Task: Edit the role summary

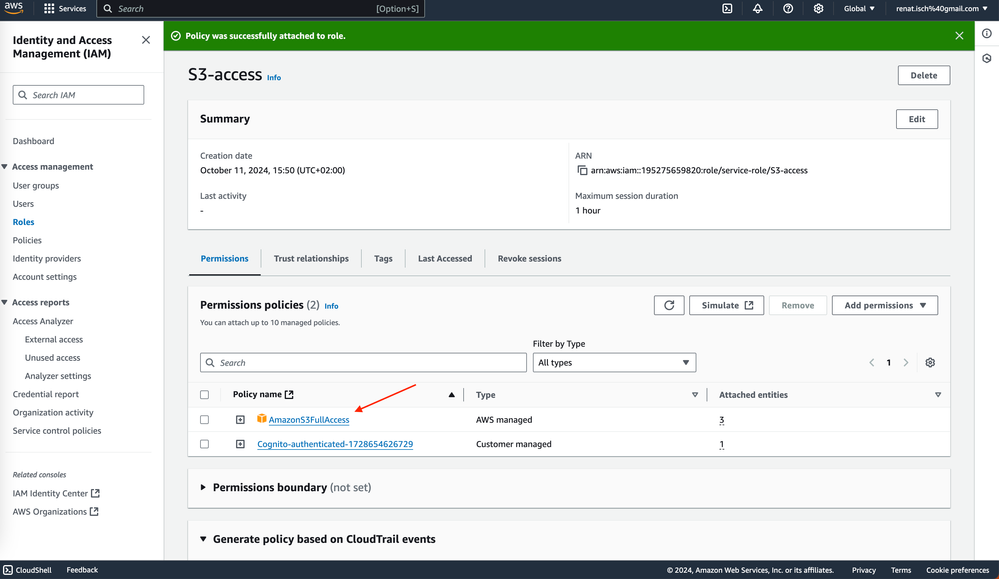Action: (x=917, y=119)
